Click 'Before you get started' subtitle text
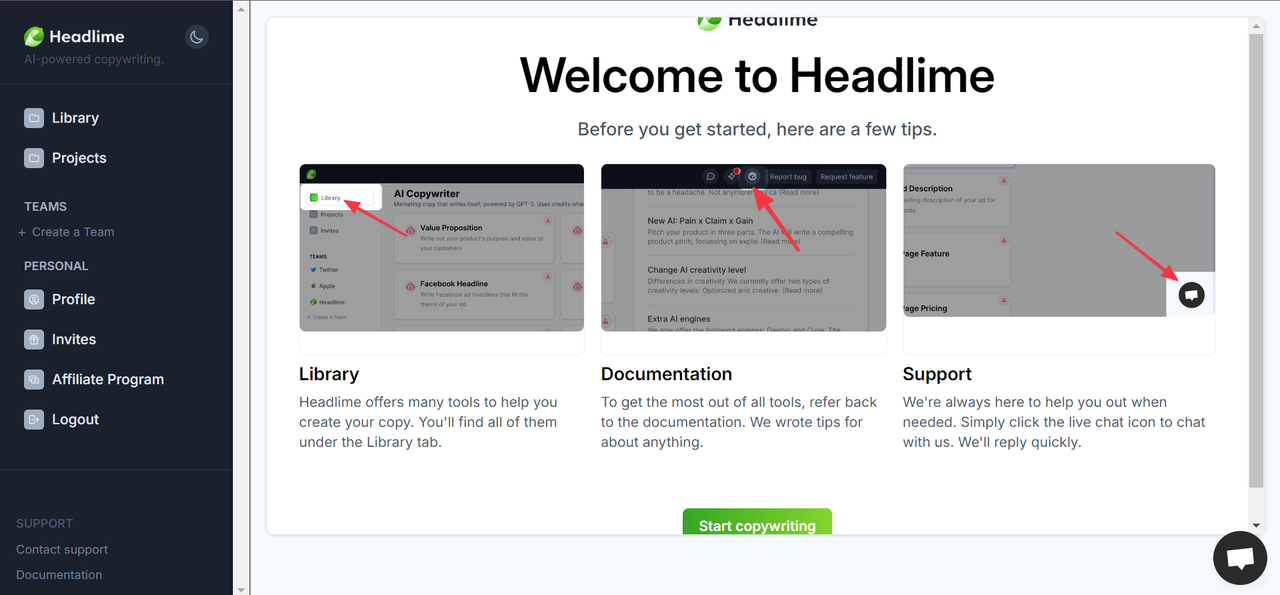Viewport: 1280px width, 595px height. click(x=757, y=129)
